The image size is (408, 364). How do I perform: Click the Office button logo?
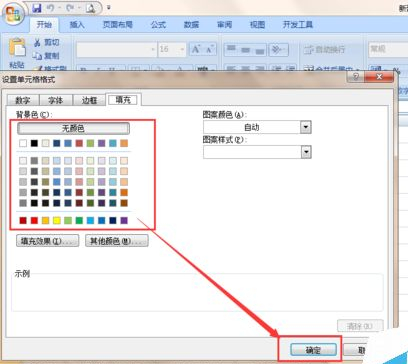coord(13,15)
